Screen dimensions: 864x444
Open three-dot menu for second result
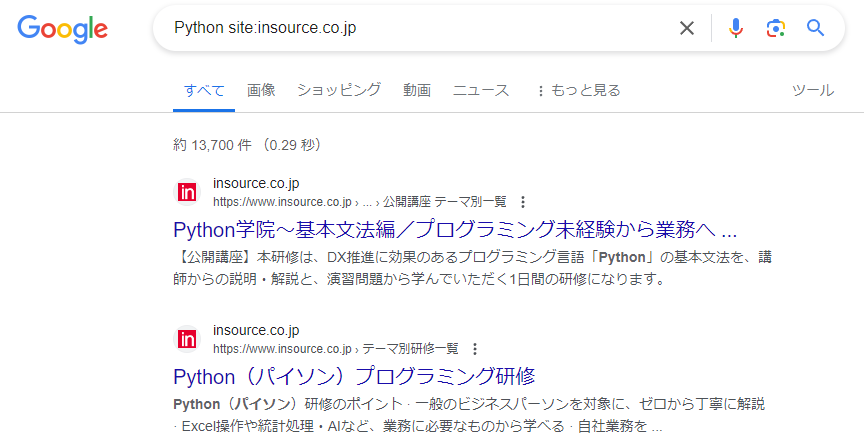(x=475, y=349)
